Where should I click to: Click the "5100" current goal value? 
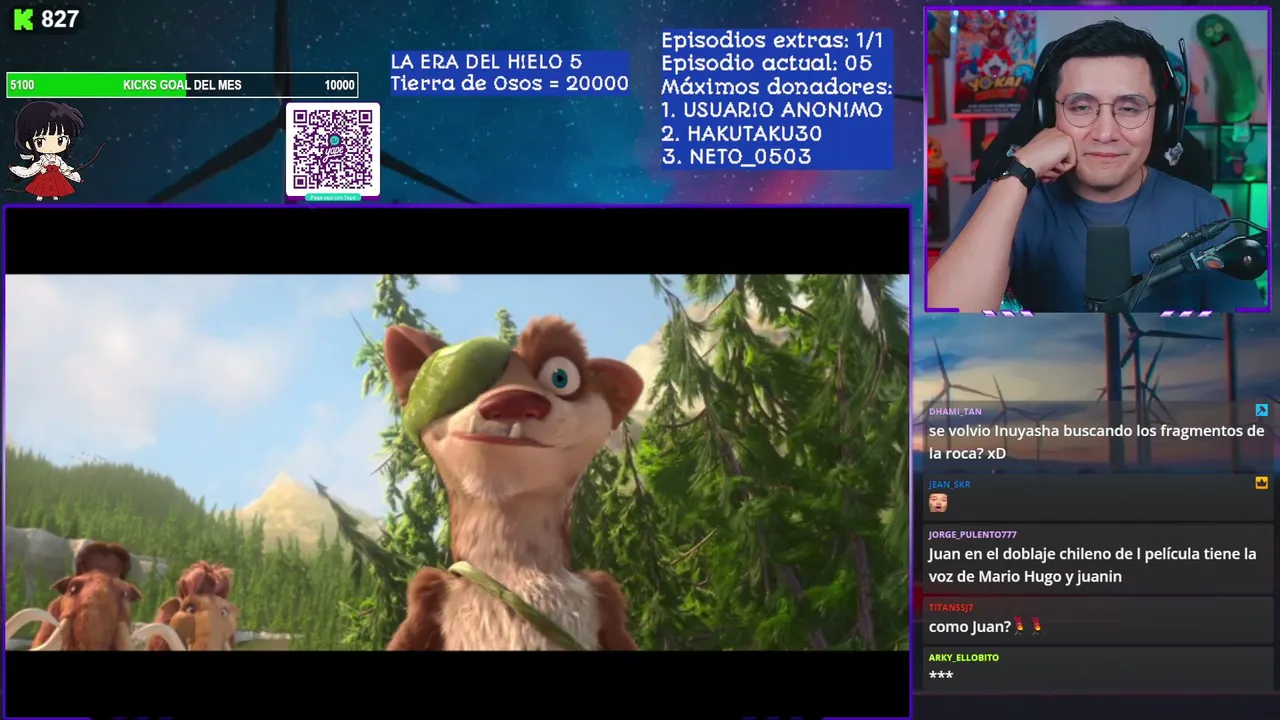point(22,85)
